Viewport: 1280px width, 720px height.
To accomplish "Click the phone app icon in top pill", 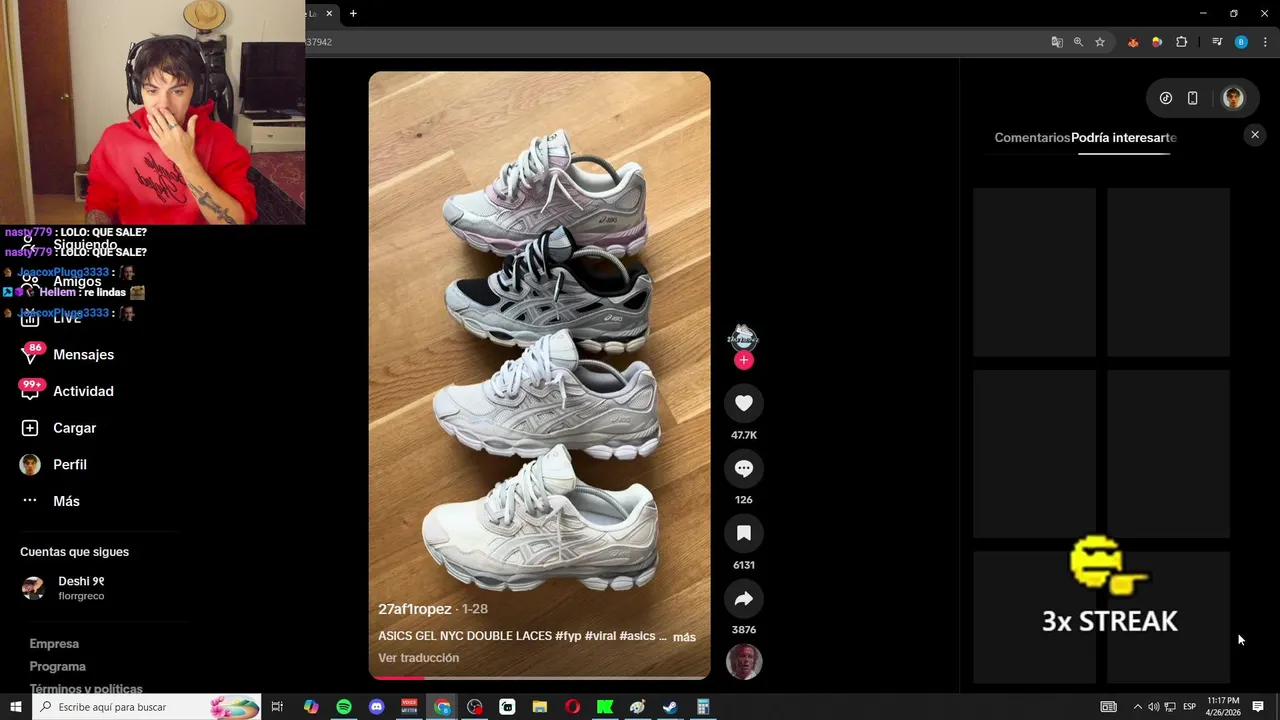I will tap(1192, 98).
